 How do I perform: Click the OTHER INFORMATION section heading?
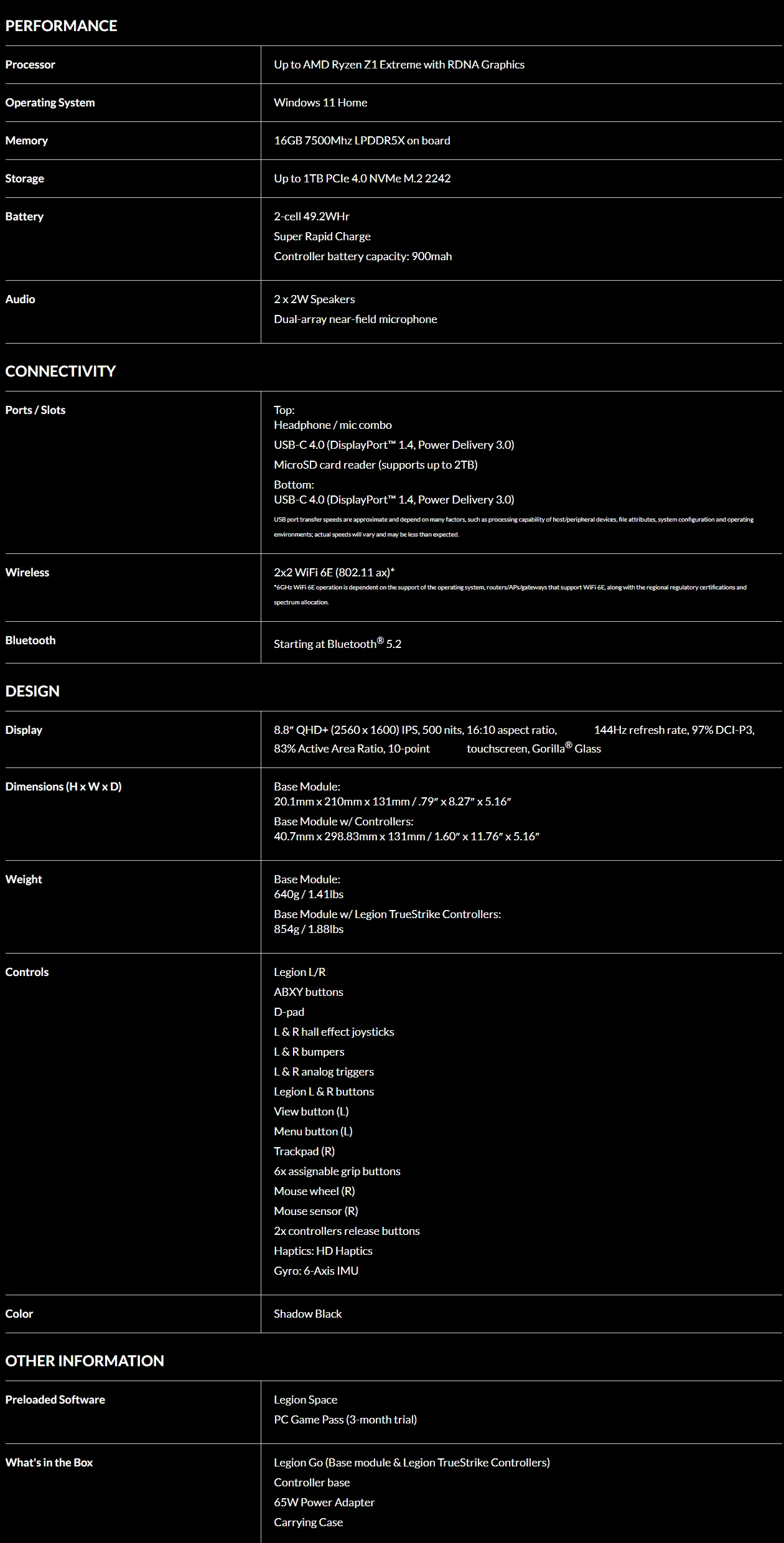(85, 1361)
